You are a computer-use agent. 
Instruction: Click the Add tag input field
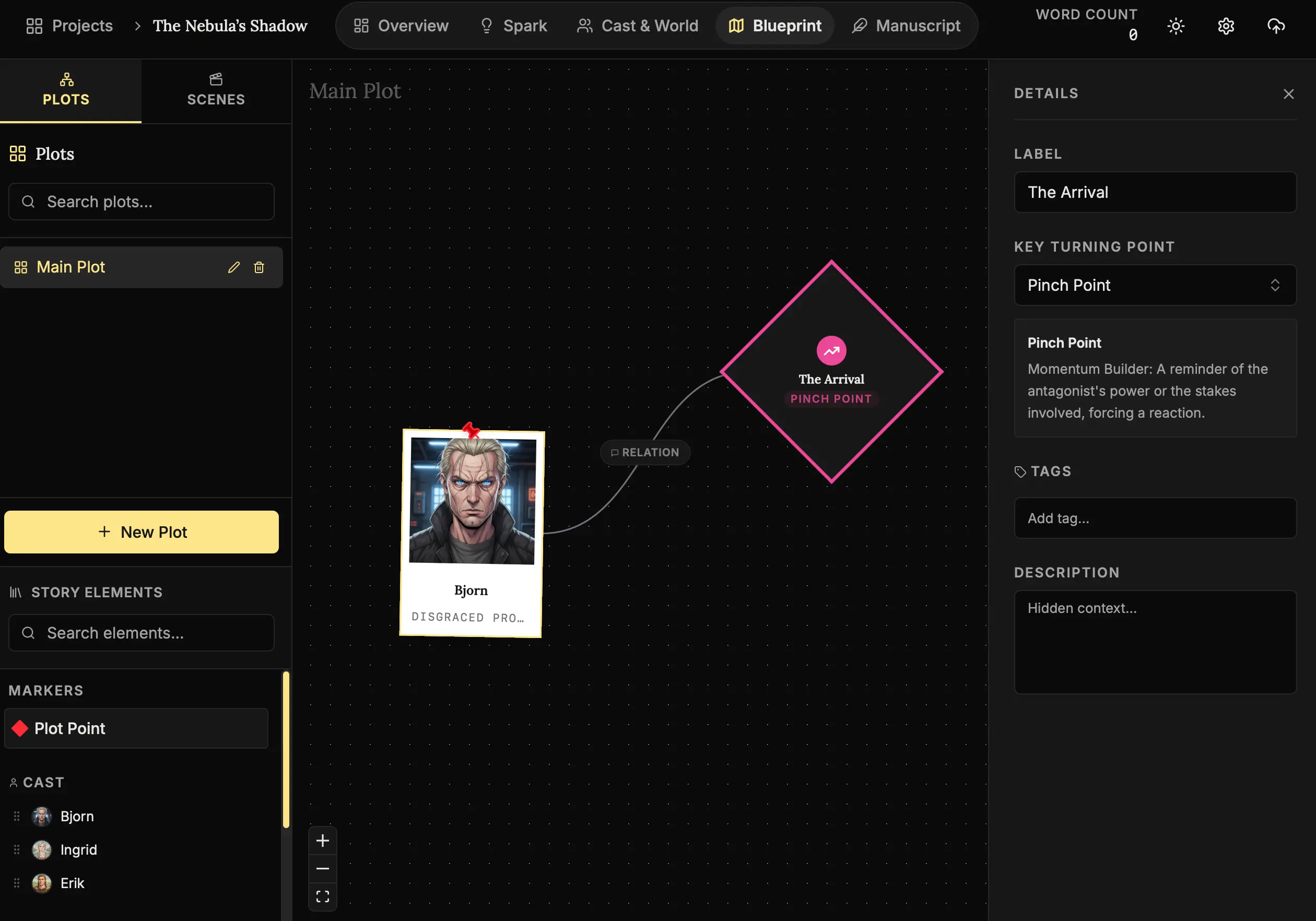click(1154, 518)
